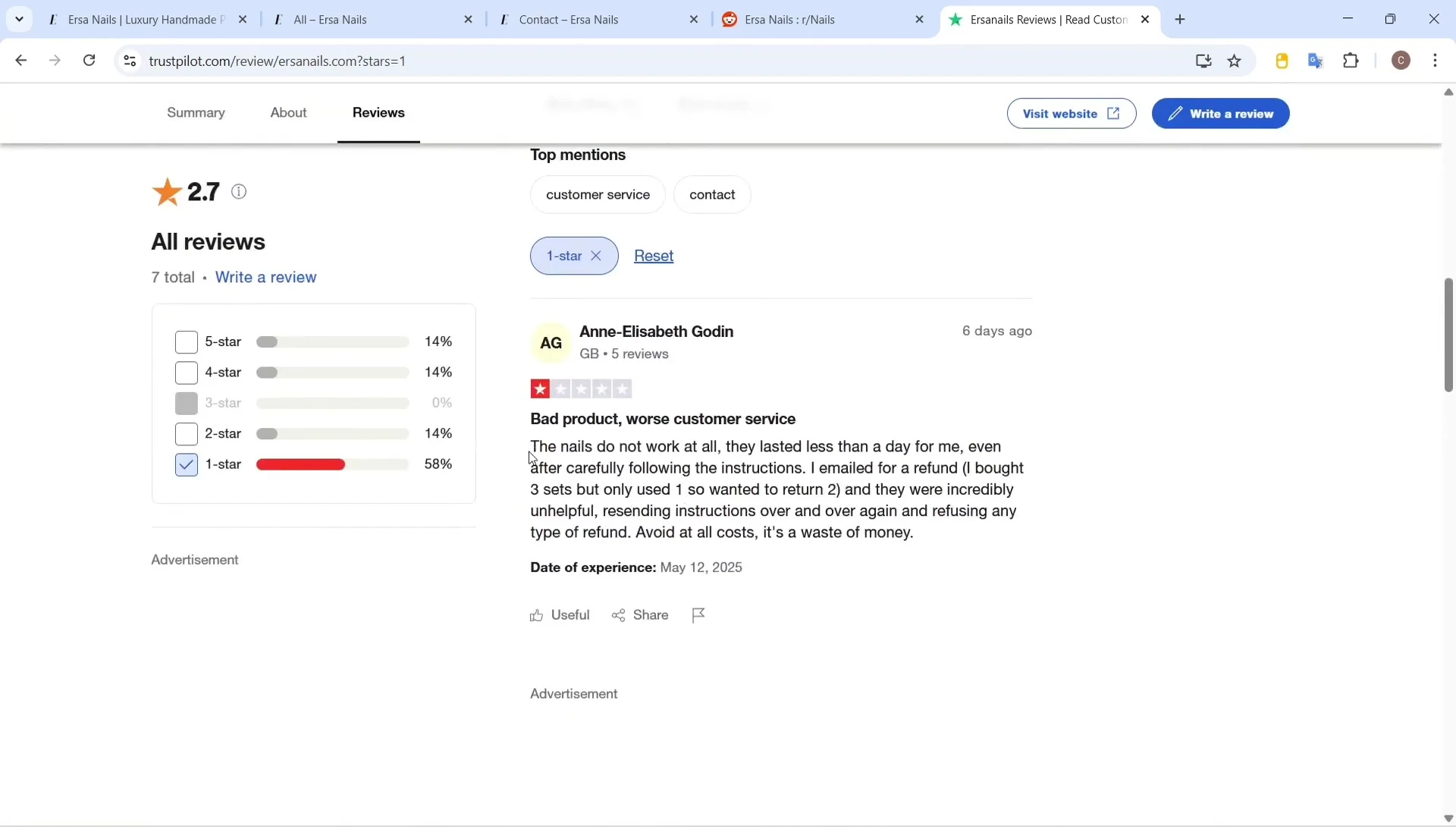Reload the Trustpilot page

pyautogui.click(x=89, y=61)
